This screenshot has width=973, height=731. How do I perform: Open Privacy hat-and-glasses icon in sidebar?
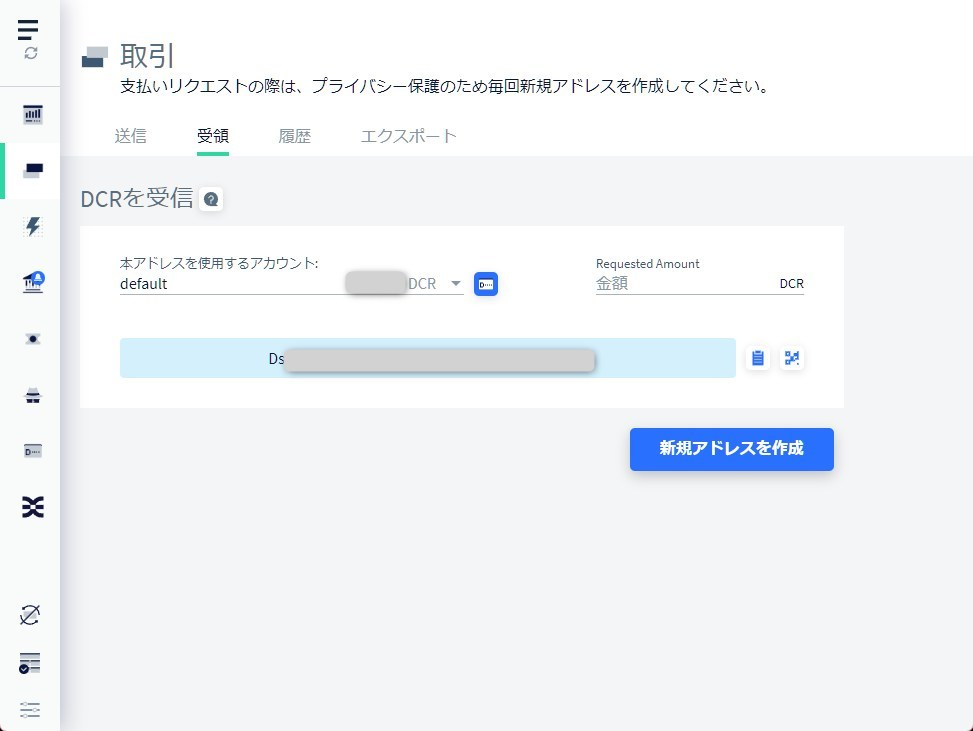point(32,397)
